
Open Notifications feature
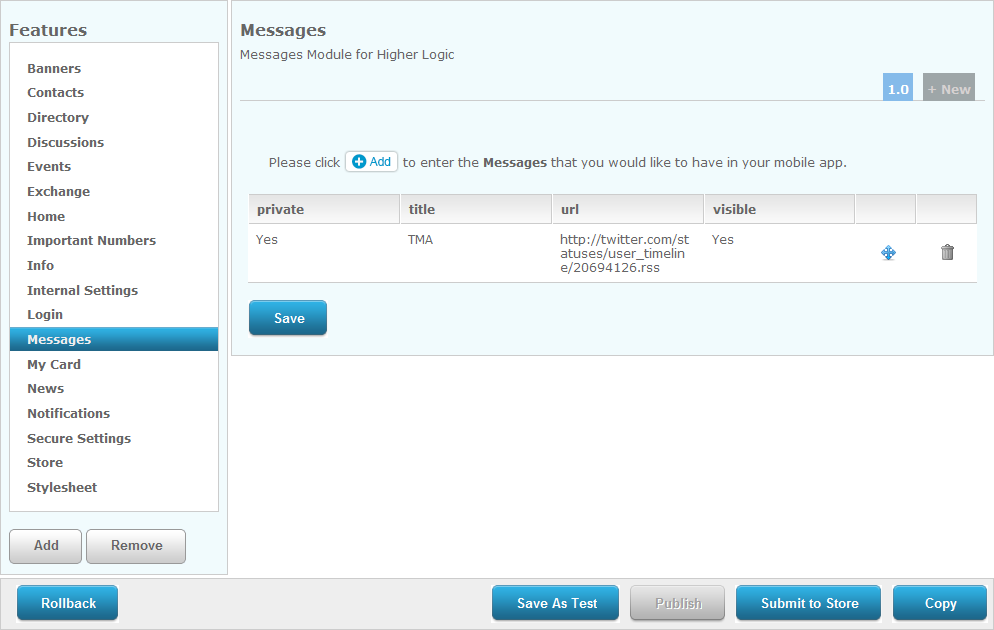(x=68, y=414)
